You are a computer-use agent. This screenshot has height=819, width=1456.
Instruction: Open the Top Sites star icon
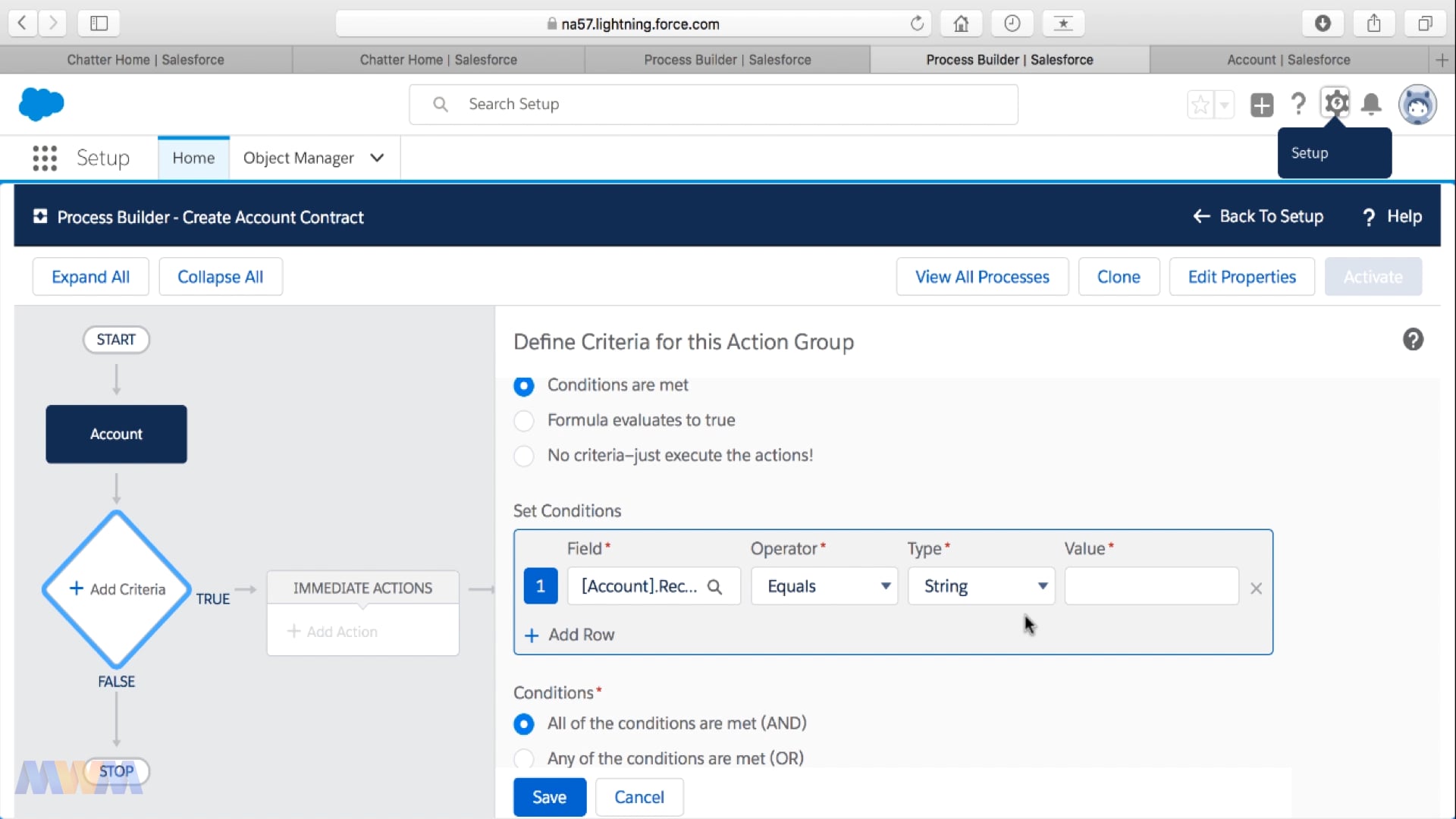pos(1063,24)
